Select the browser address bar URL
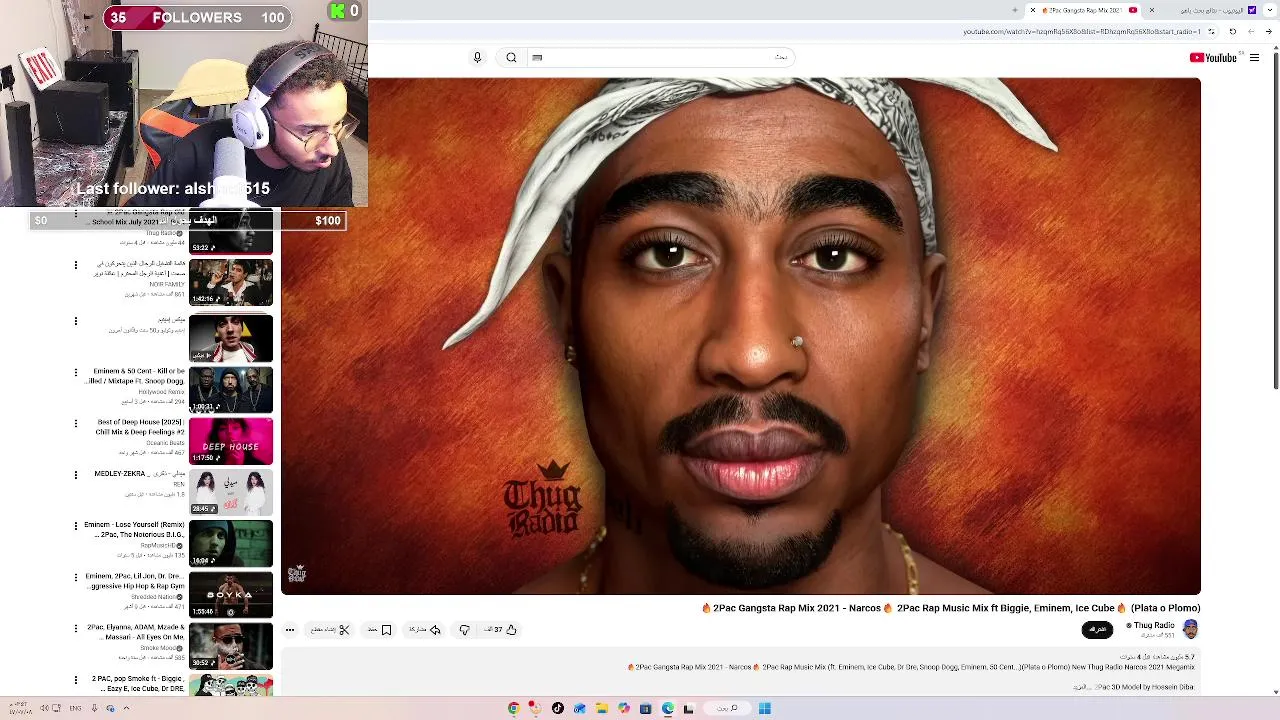The image size is (1280, 720). click(x=1082, y=31)
